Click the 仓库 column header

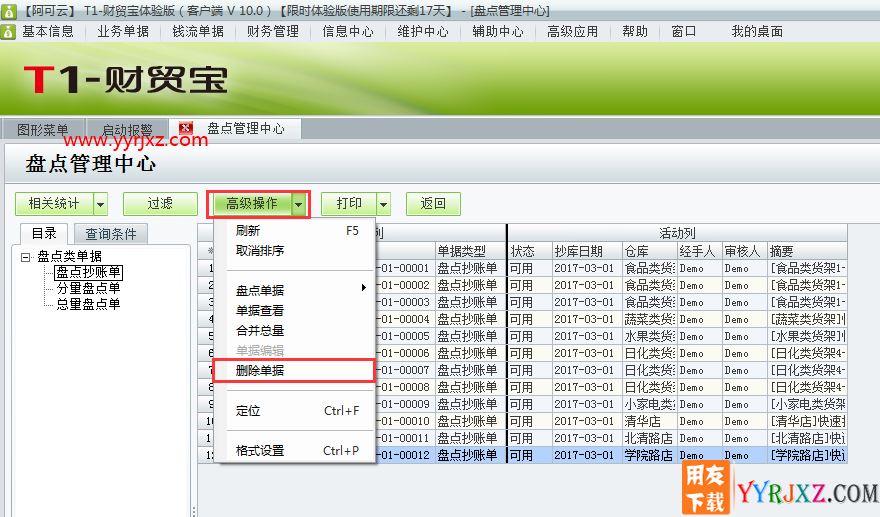[650, 251]
